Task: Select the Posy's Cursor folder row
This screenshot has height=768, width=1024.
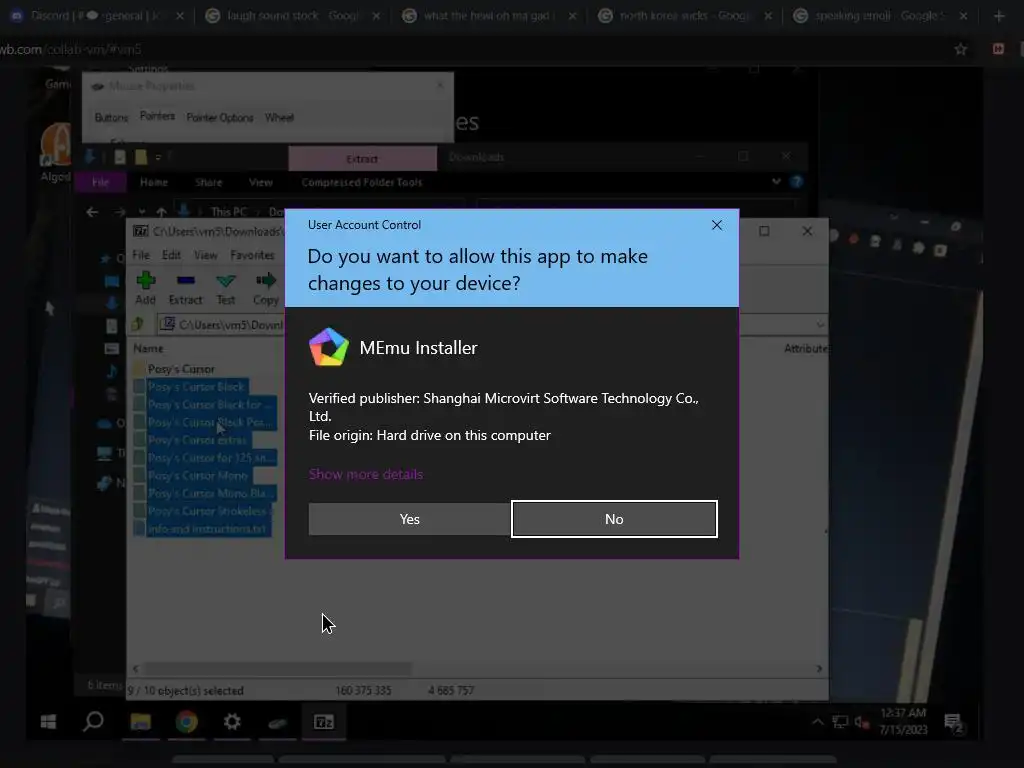Action: click(x=181, y=369)
